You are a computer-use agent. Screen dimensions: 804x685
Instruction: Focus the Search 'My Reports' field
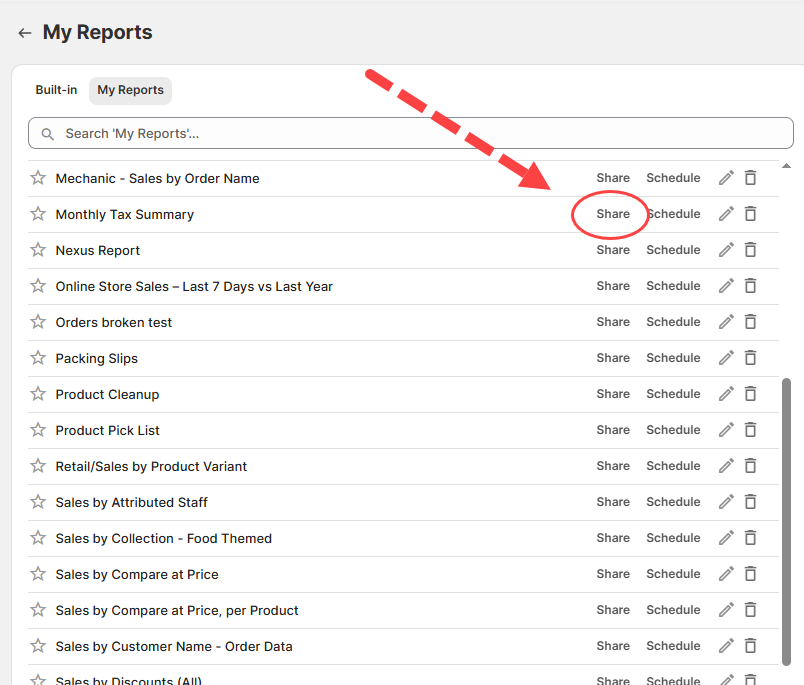point(400,133)
